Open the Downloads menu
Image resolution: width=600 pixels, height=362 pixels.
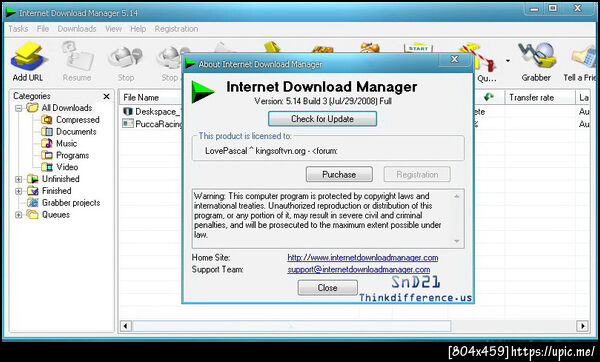[x=77, y=29]
